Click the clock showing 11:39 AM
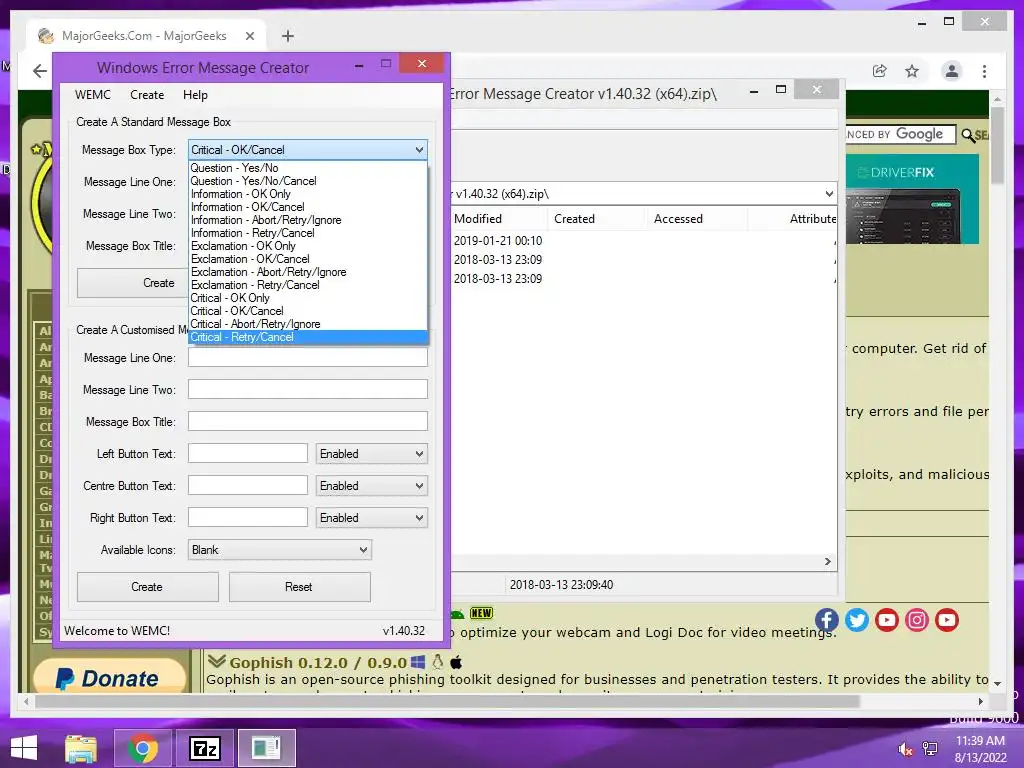 (x=980, y=741)
